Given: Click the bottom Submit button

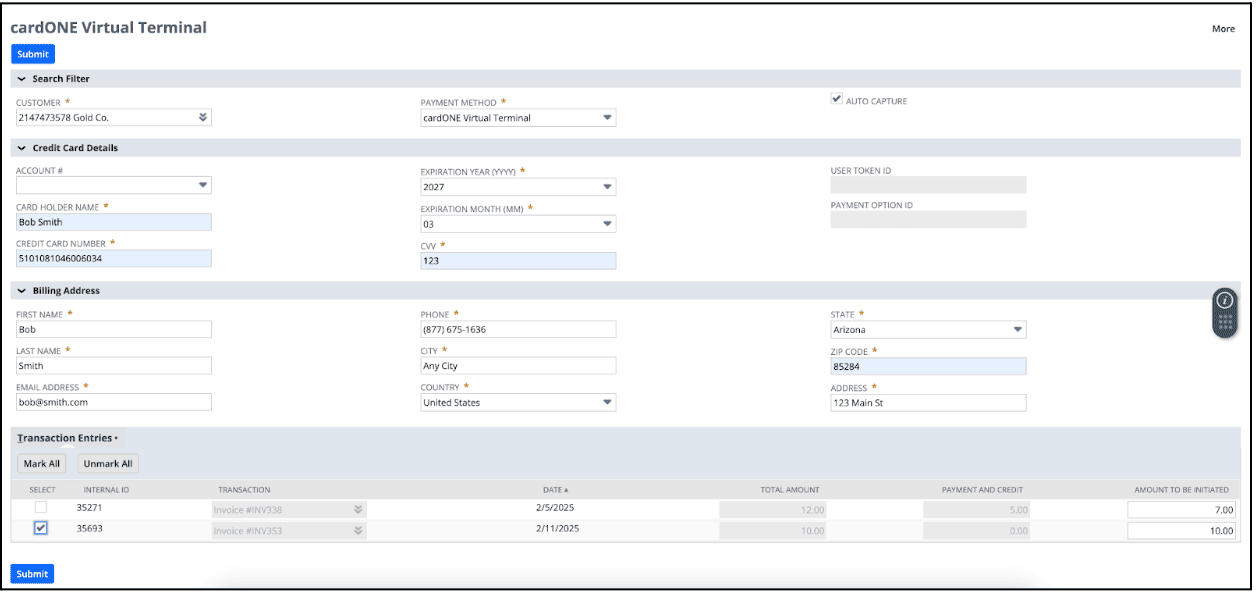Looking at the screenshot, I should [x=32, y=574].
